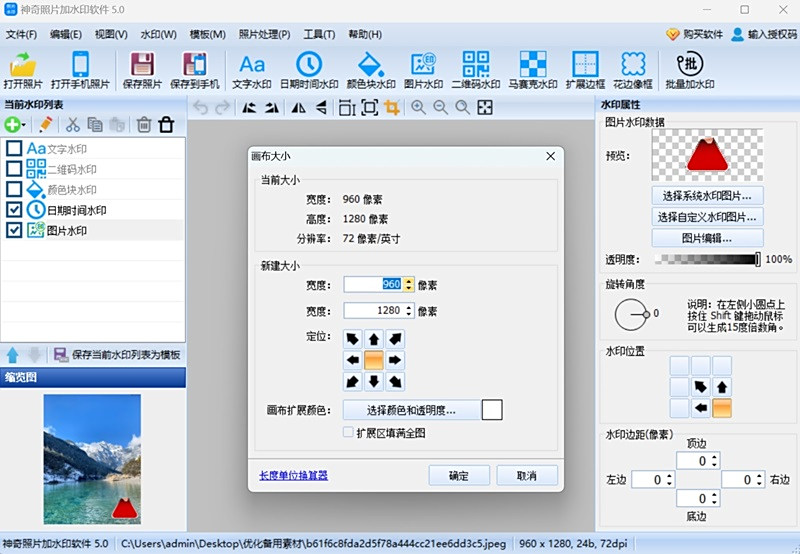Open the 照片处理(P) menu
The image size is (800, 554).
click(x=264, y=34)
